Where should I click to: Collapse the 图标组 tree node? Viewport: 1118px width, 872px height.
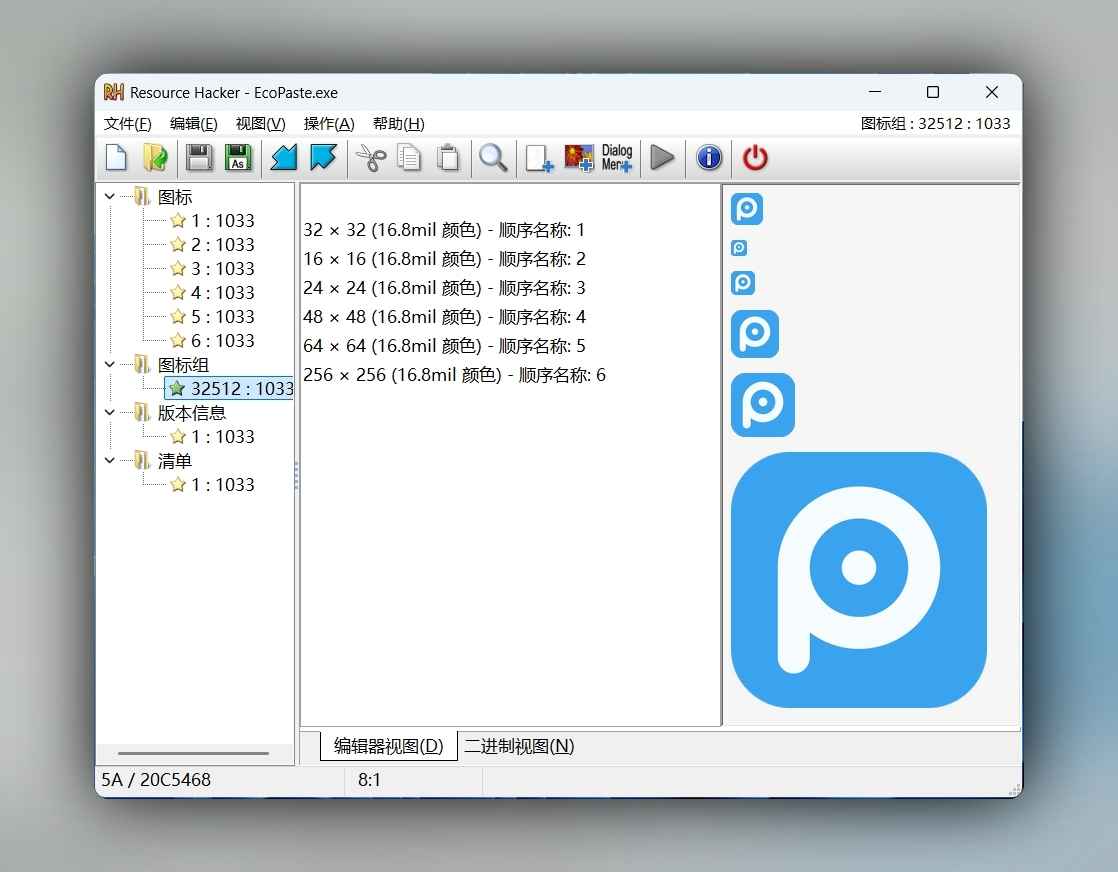110,364
